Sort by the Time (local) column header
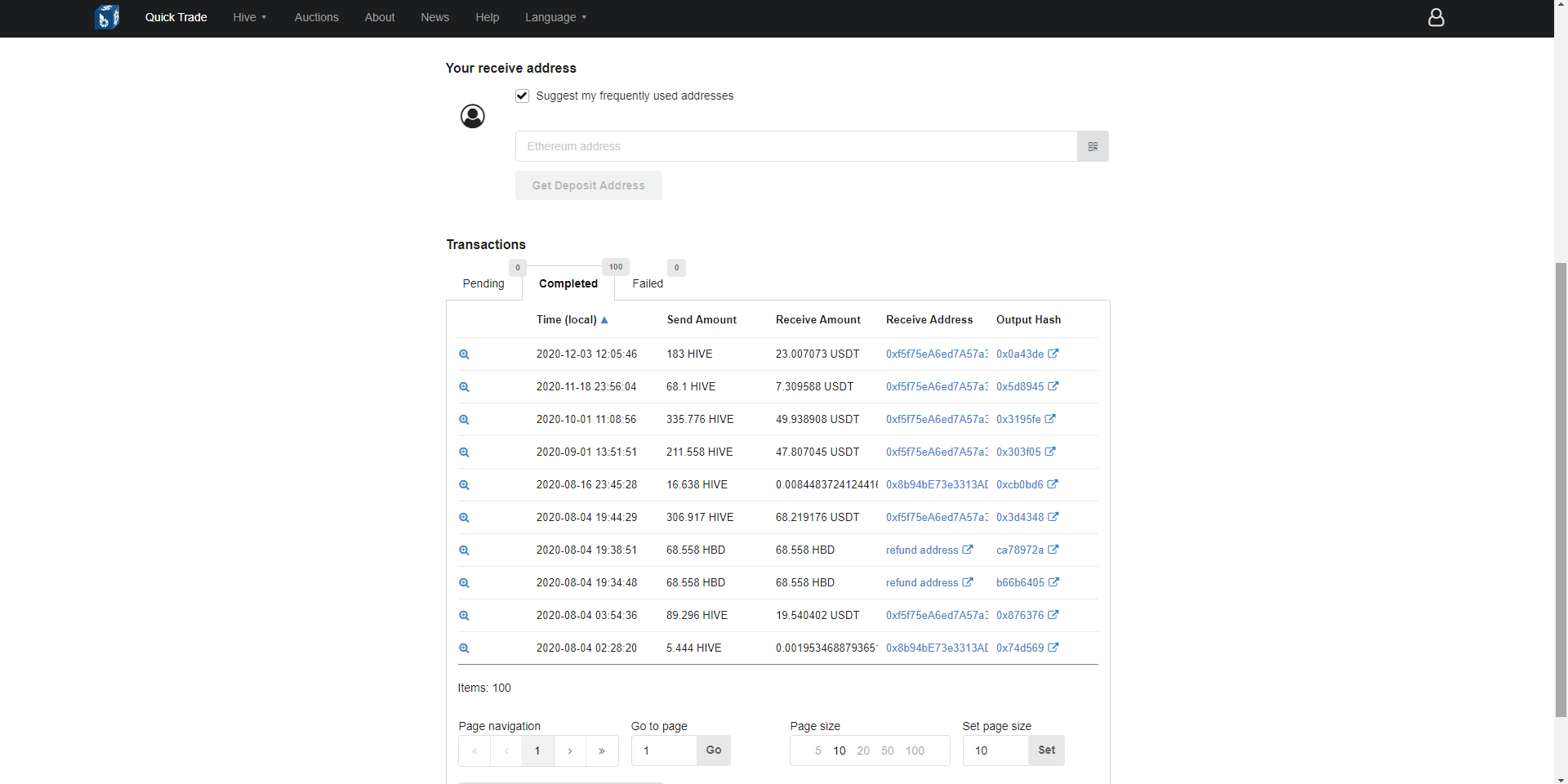Image resolution: width=1568 pixels, height=784 pixels. [x=572, y=320]
